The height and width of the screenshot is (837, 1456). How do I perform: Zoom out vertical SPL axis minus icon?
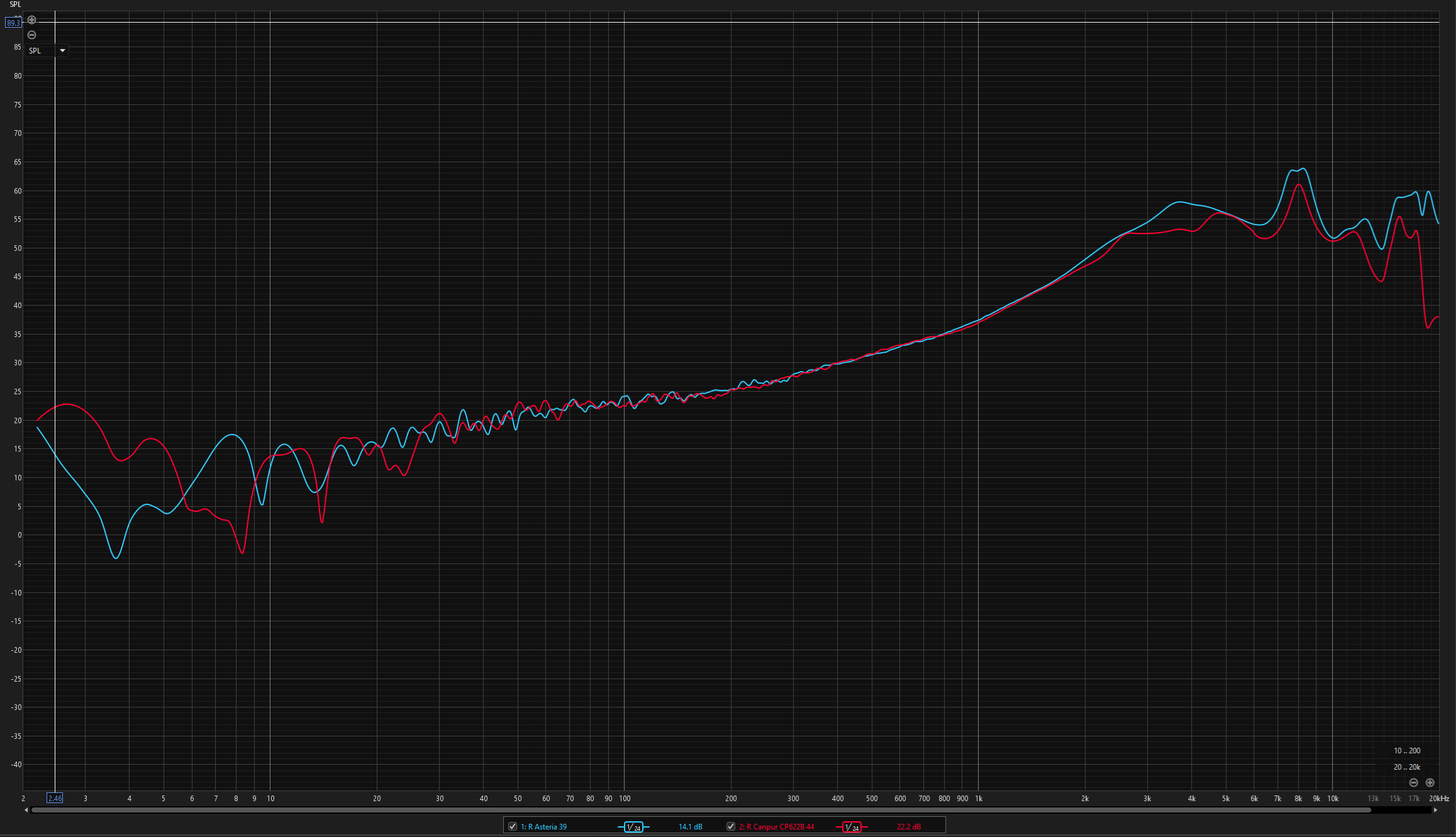31,35
